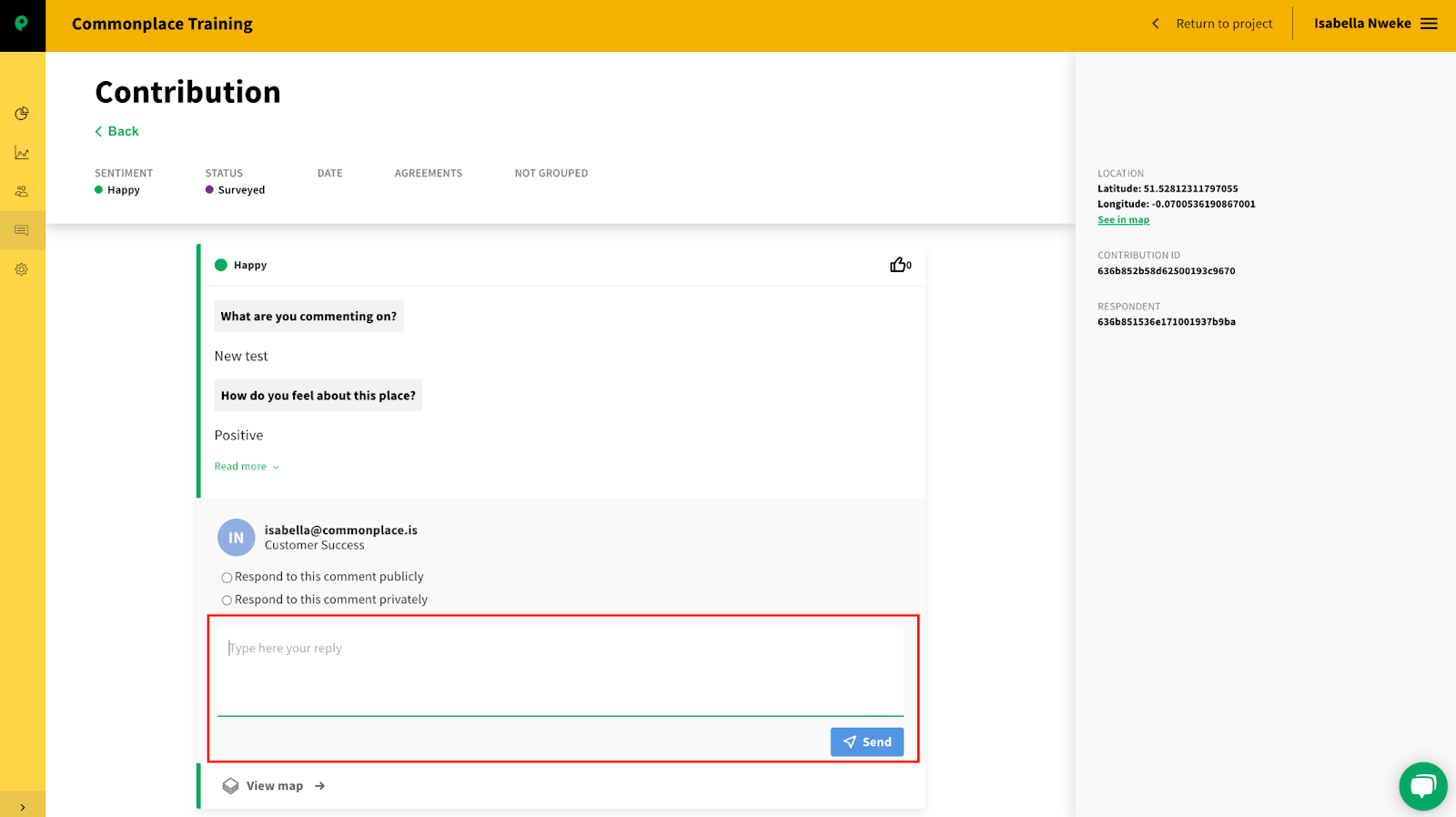Viewport: 1456px width, 817px height.
Task: Click the Commonplace logo icon
Action: pyautogui.click(x=22, y=25)
